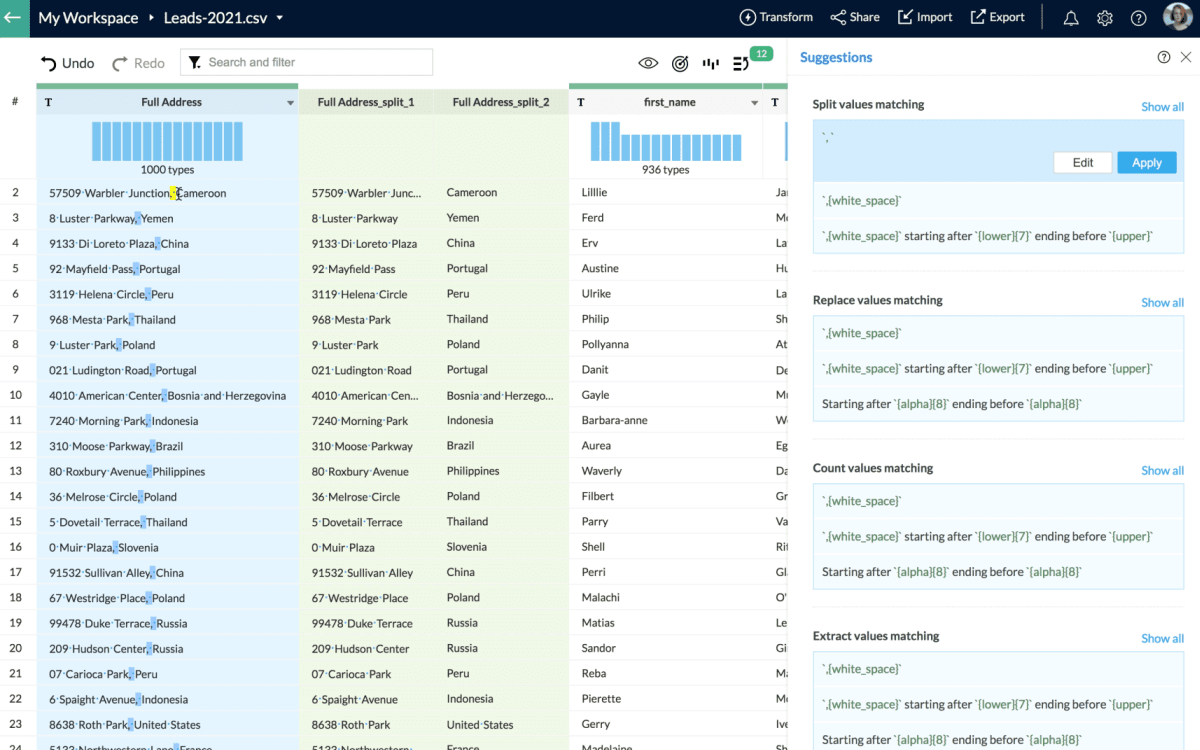This screenshot has height=750, width=1200.
Task: Open the first_name column dropdown arrow
Action: click(755, 103)
